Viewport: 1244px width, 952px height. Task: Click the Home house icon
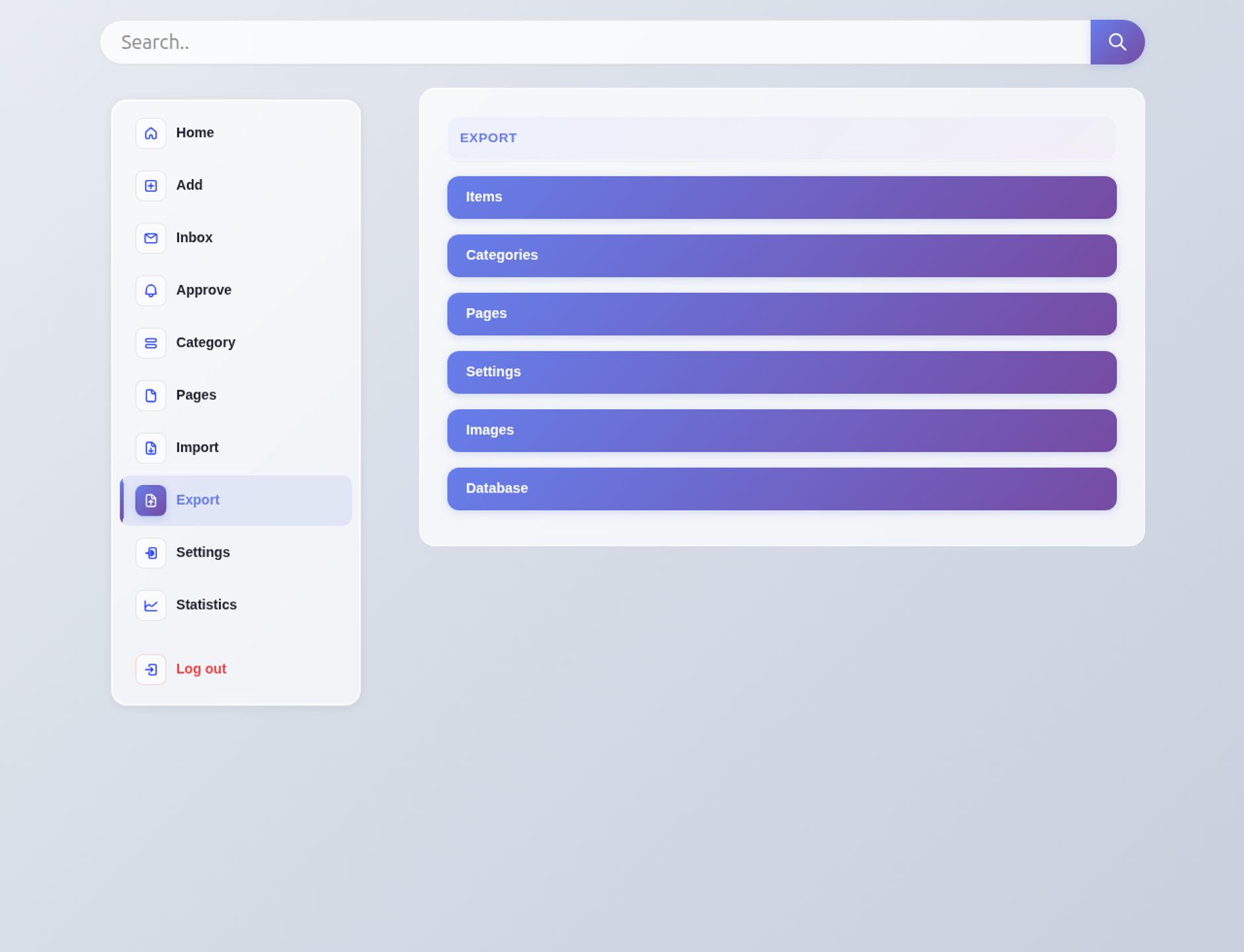[151, 134]
